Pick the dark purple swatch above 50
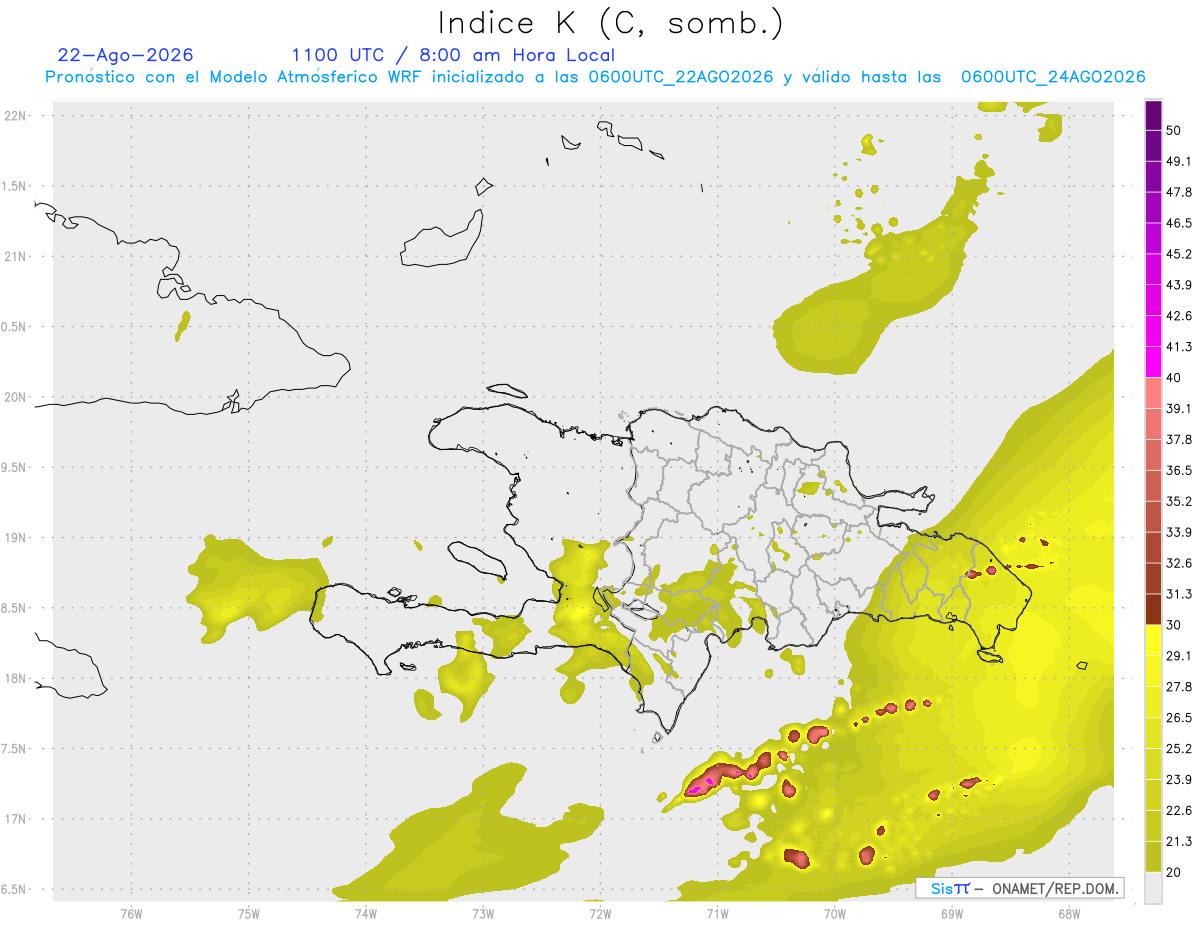 pyautogui.click(x=1154, y=115)
